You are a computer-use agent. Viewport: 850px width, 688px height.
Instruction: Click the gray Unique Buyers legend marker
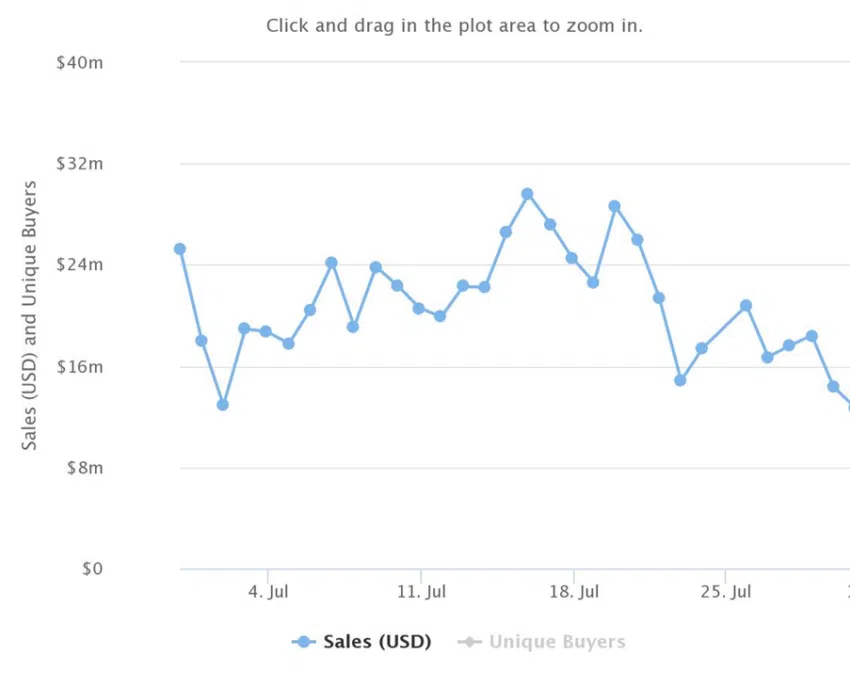pyautogui.click(x=469, y=642)
